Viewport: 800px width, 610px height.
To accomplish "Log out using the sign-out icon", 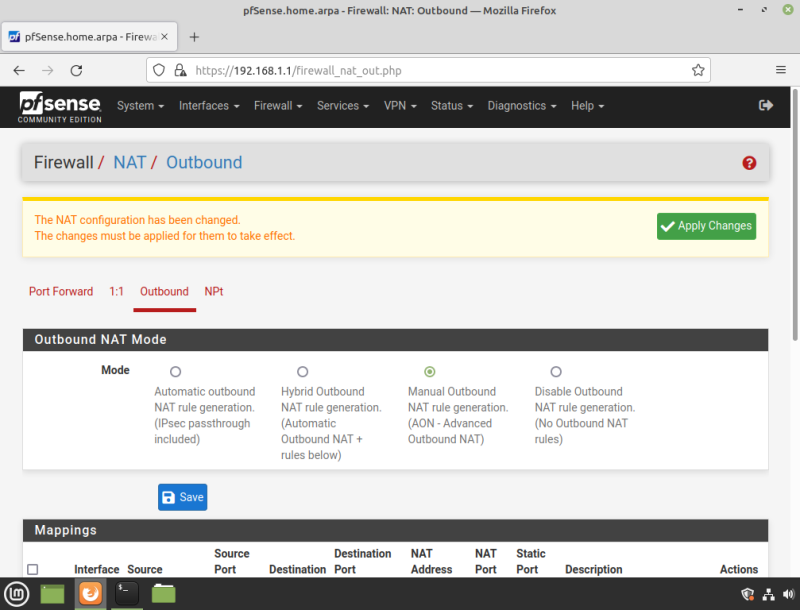I will point(765,106).
